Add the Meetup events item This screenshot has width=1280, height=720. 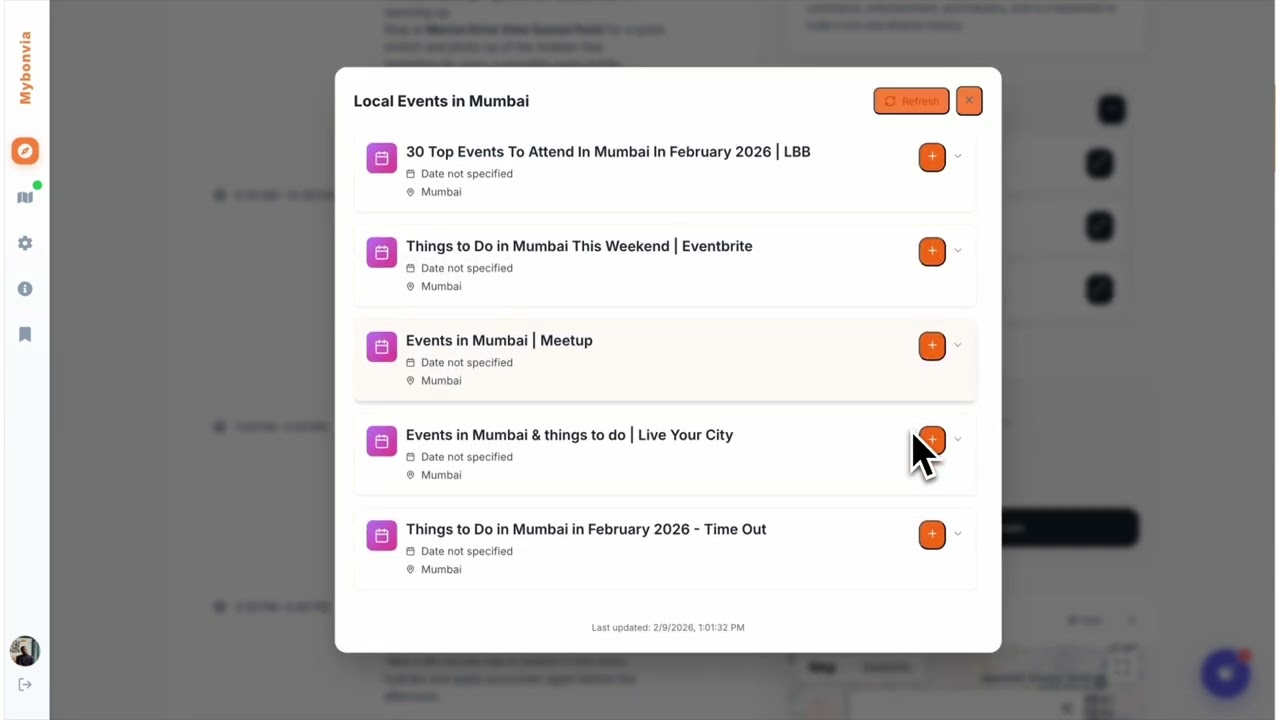932,345
